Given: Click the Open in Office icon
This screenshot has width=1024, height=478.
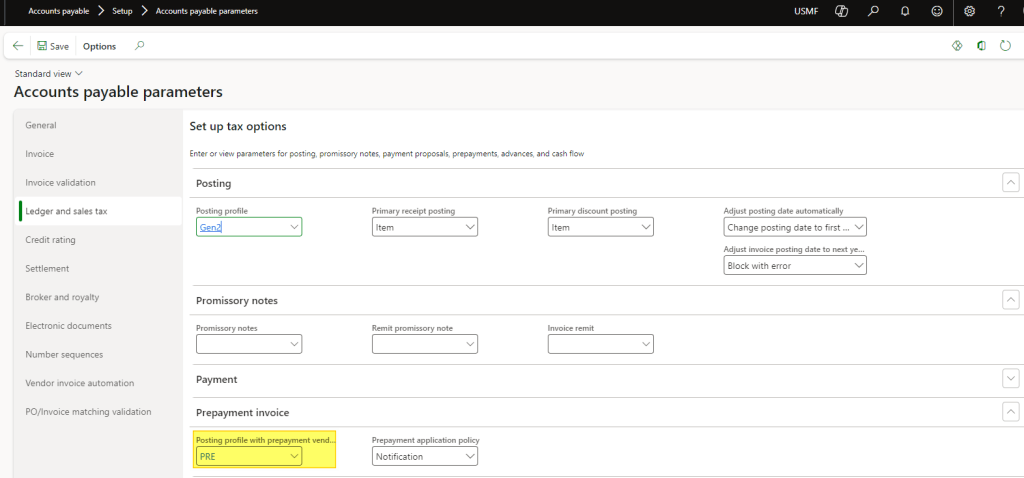Looking at the screenshot, I should pos(980,46).
